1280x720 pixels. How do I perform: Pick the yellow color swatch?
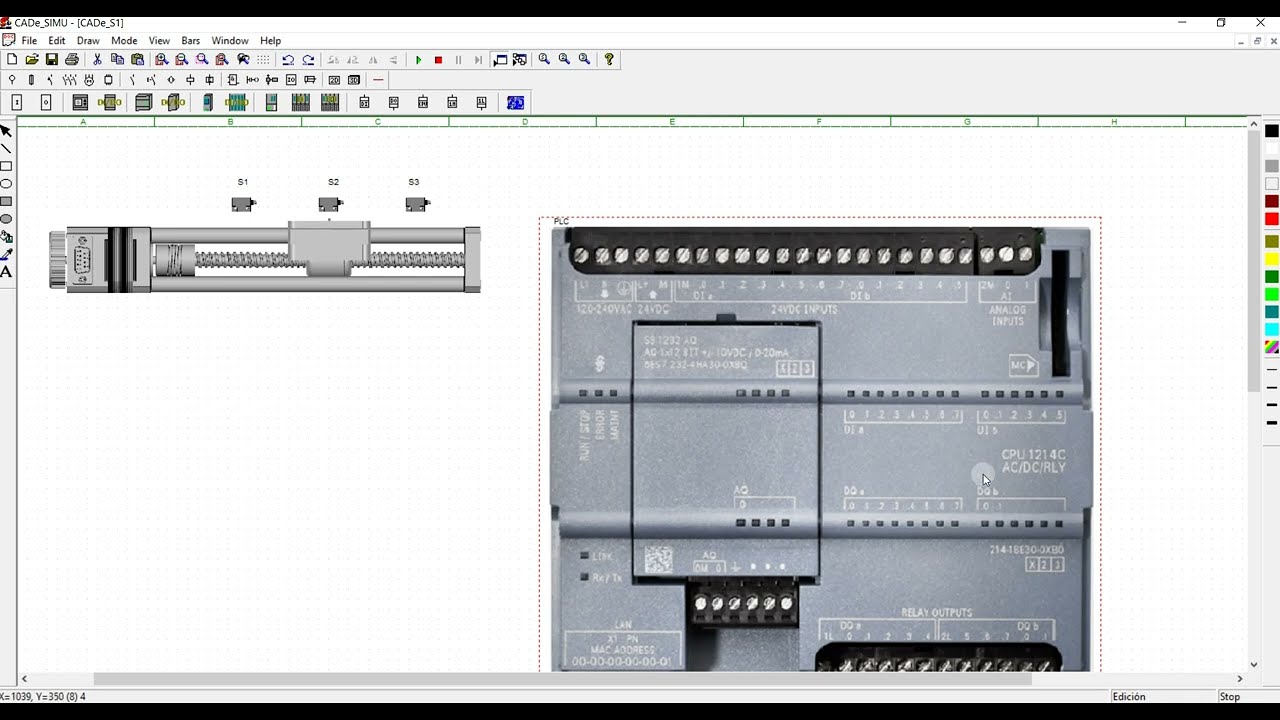coord(1272,259)
